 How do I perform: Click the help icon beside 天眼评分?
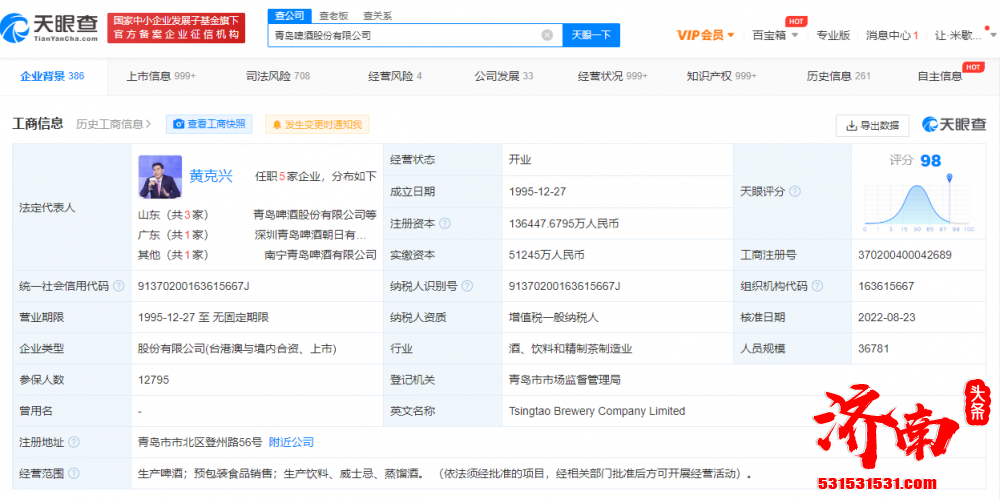click(x=795, y=191)
